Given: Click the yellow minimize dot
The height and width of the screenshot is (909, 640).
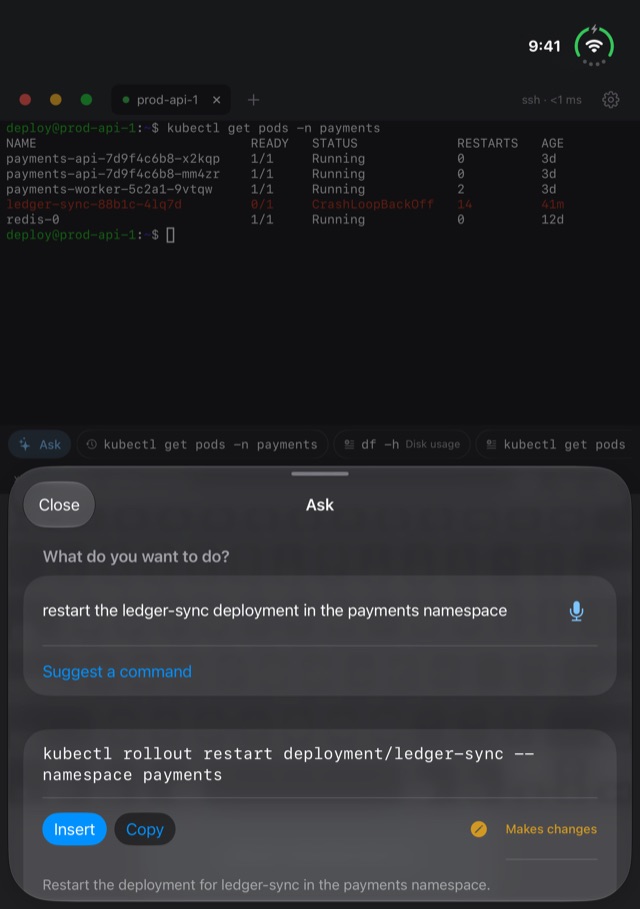Looking at the screenshot, I should coord(56,100).
